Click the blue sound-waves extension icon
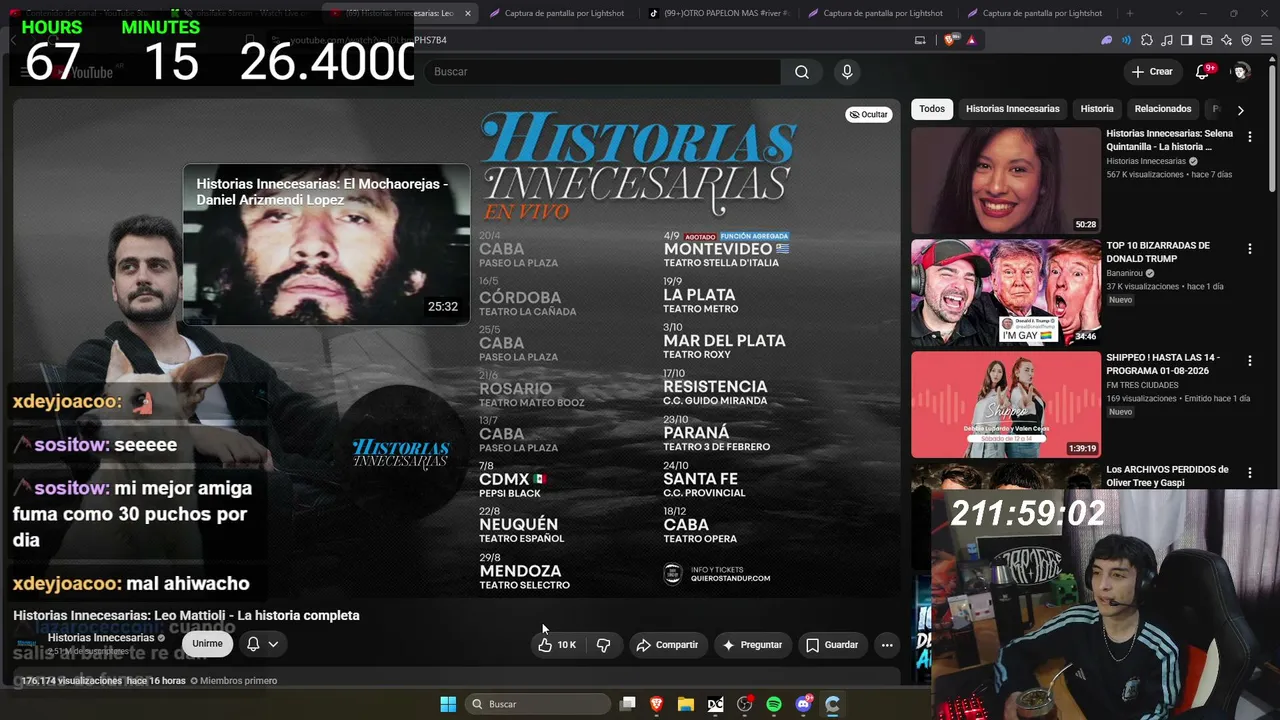Viewport: 1280px width, 720px height. pos(1127,40)
